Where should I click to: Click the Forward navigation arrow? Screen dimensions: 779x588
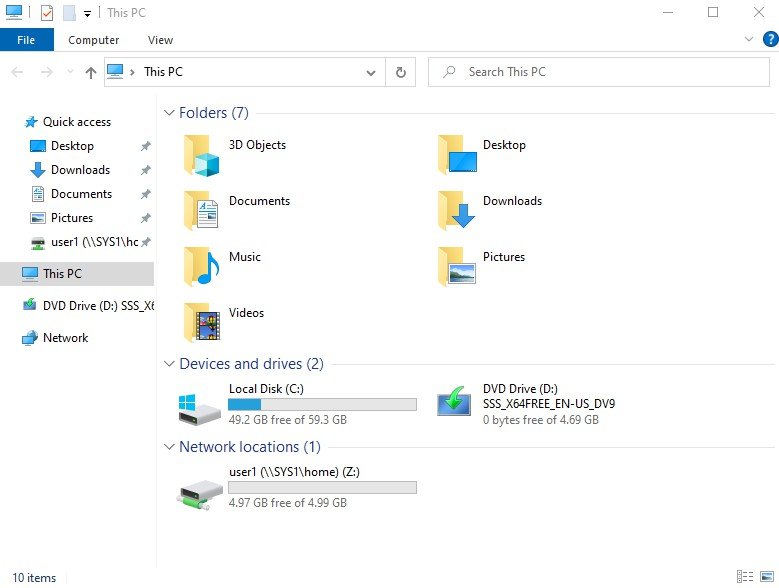(x=47, y=73)
